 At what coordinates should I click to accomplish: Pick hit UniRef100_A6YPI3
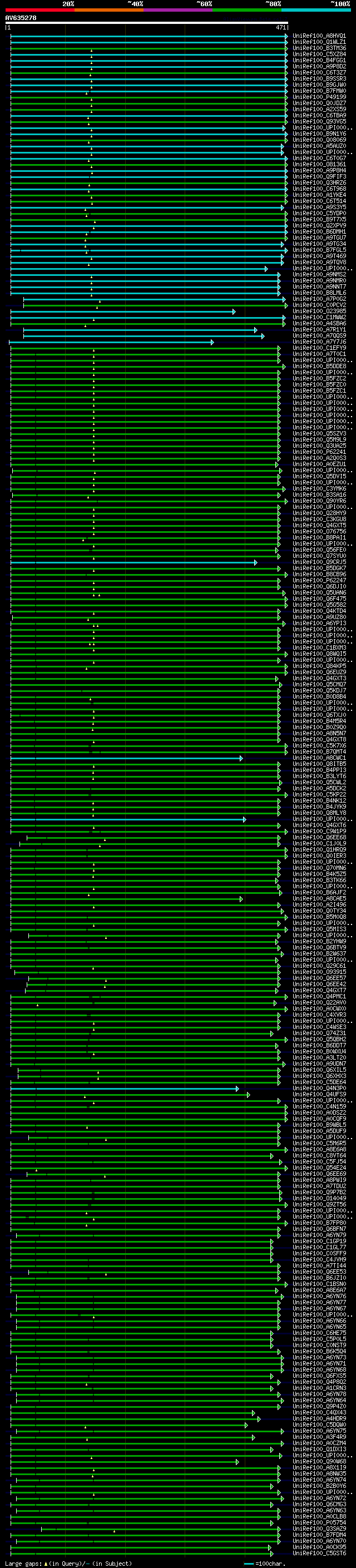pos(319,624)
